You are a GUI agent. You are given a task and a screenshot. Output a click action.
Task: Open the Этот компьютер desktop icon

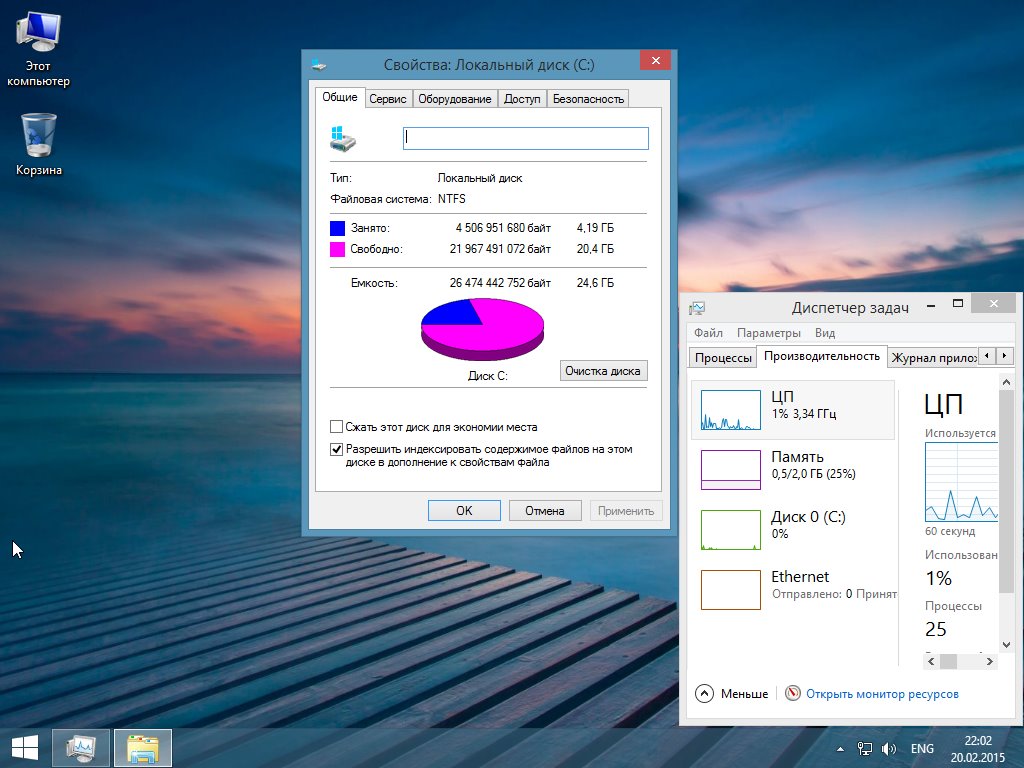[38, 35]
